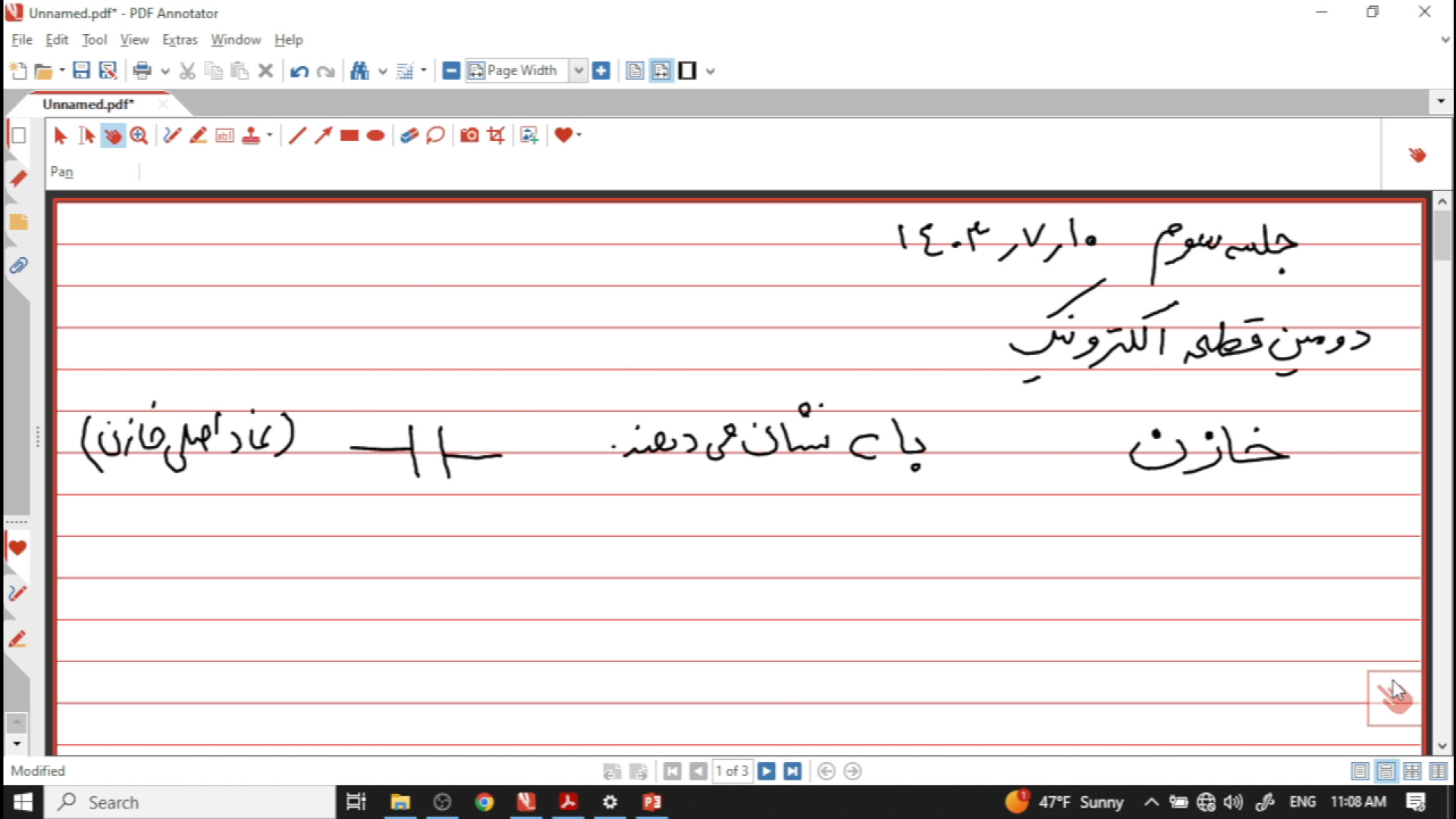This screenshot has width=1456, height=819.
Task: Click the Open file folder icon
Action: point(43,71)
